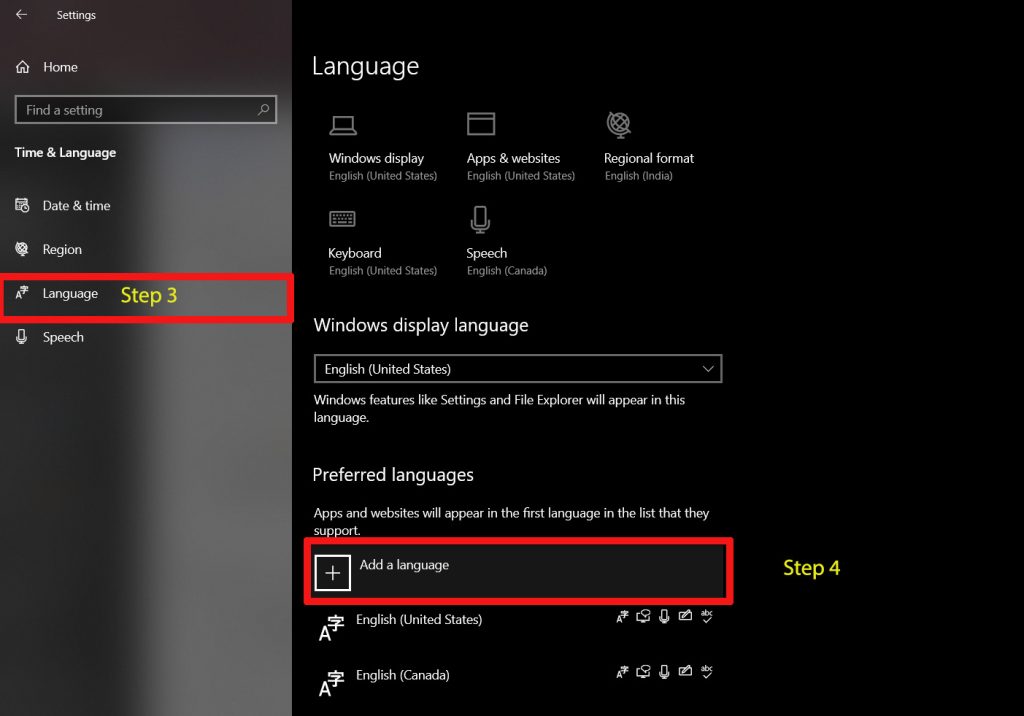This screenshot has height=716, width=1024.
Task: Open Regional format English (India) tile
Action: tap(648, 148)
